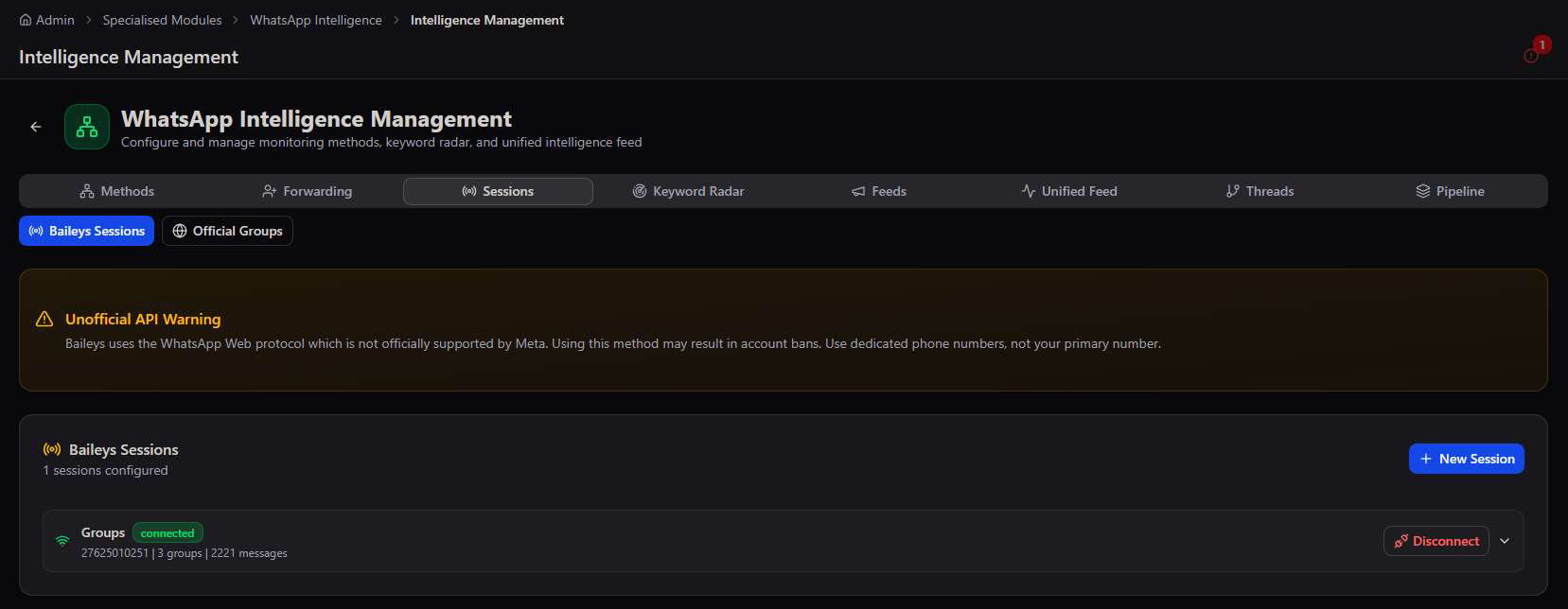Click the WhatsApp Intelligence Management title
This screenshot has height=609, width=1568.
[316, 119]
